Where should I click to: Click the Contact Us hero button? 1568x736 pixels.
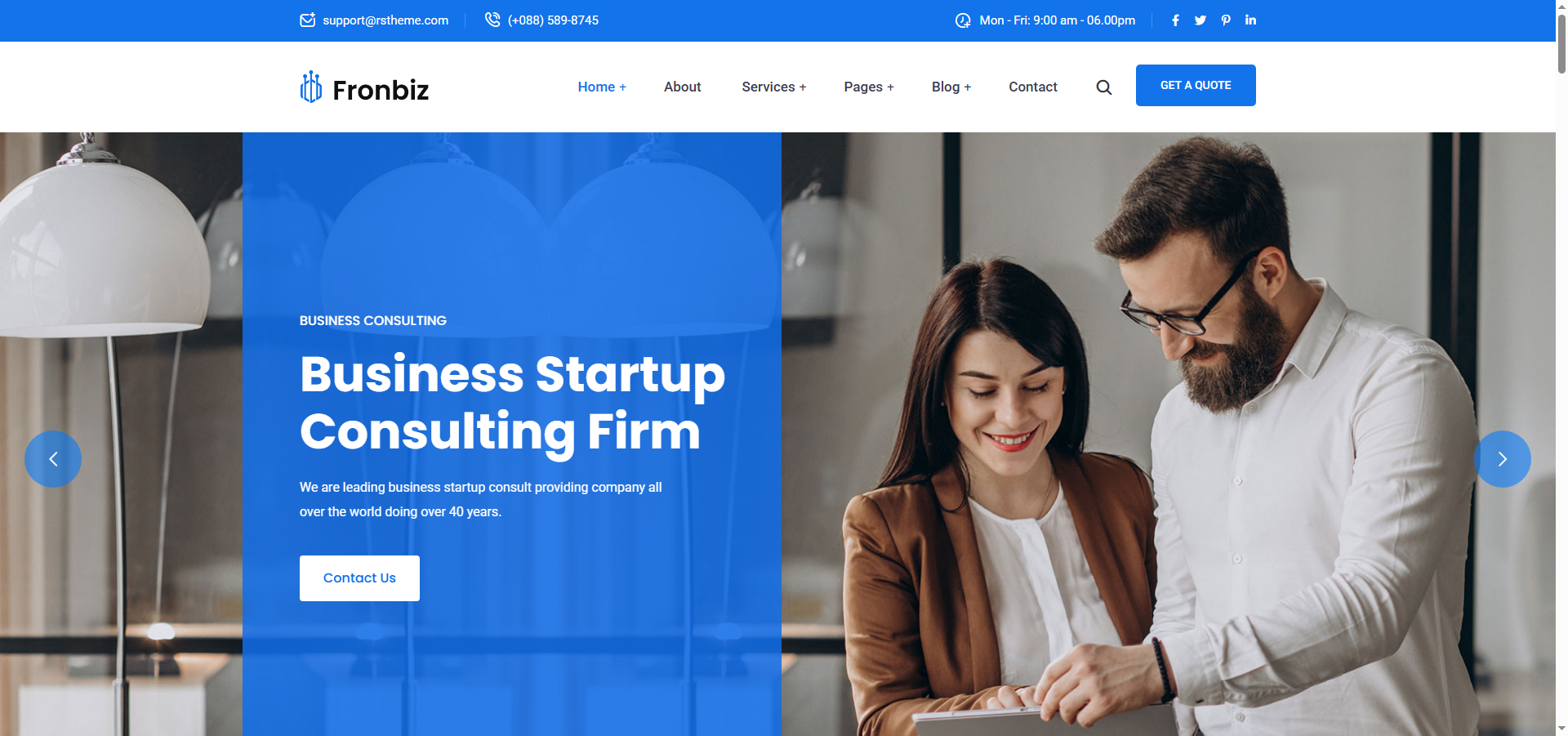point(359,578)
